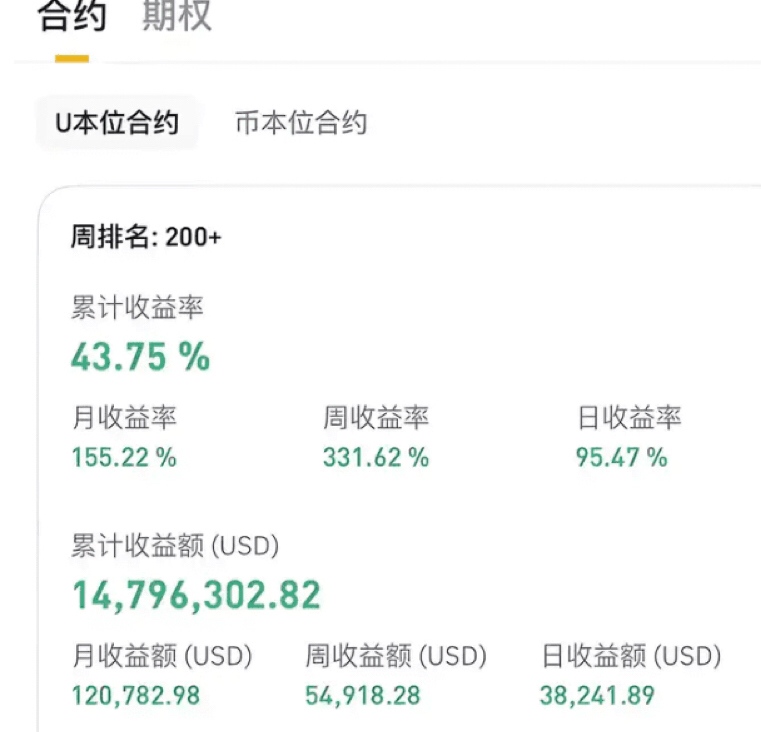Click the 14,796,302.82 cumulative profit amount
Image resolution: width=761 pixels, height=732 pixels.
196,595
